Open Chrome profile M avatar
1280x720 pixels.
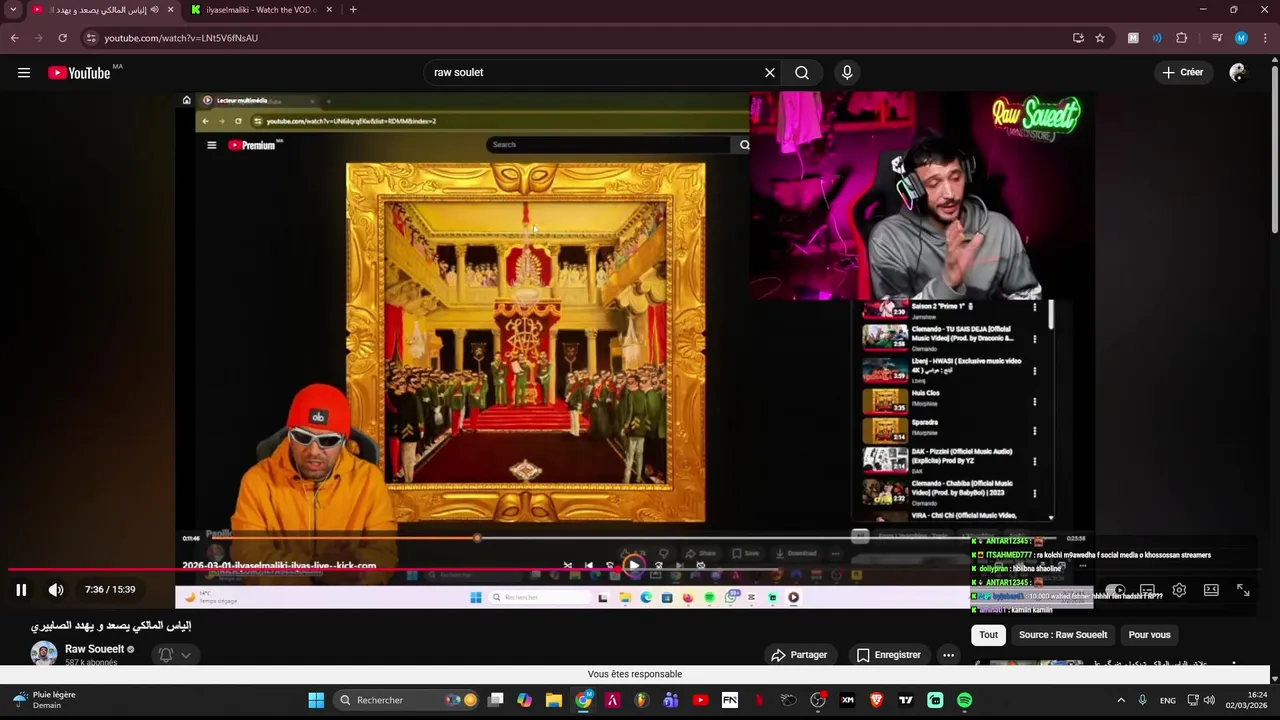coord(1241,38)
